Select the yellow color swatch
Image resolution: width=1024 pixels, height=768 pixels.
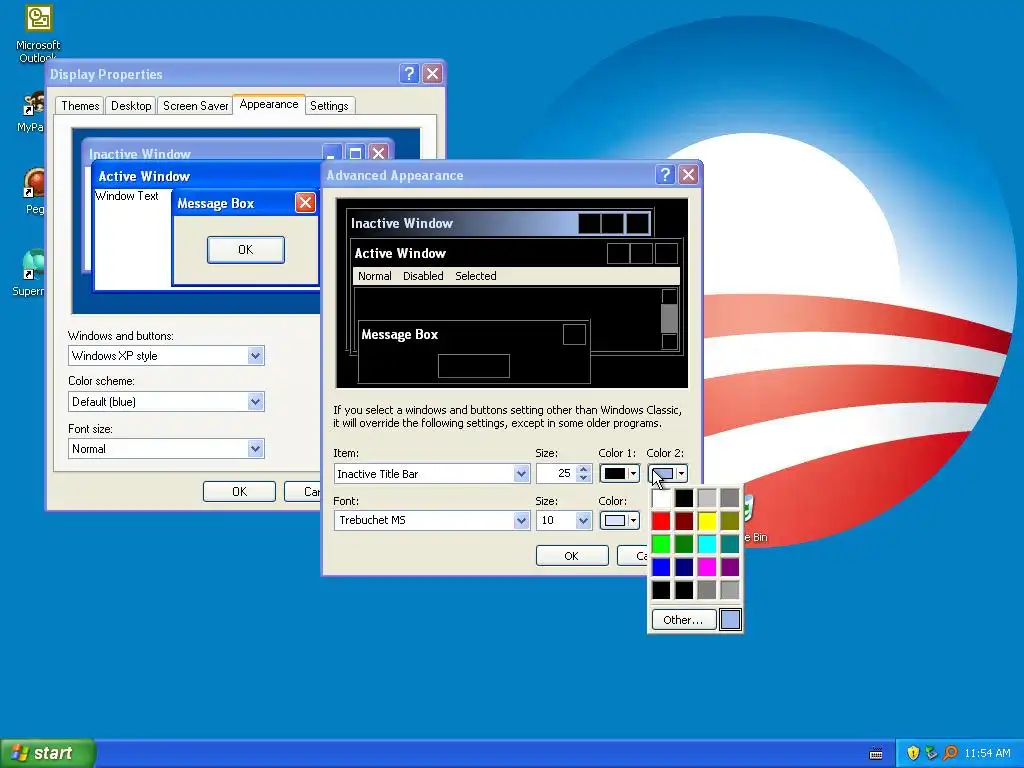tap(707, 521)
